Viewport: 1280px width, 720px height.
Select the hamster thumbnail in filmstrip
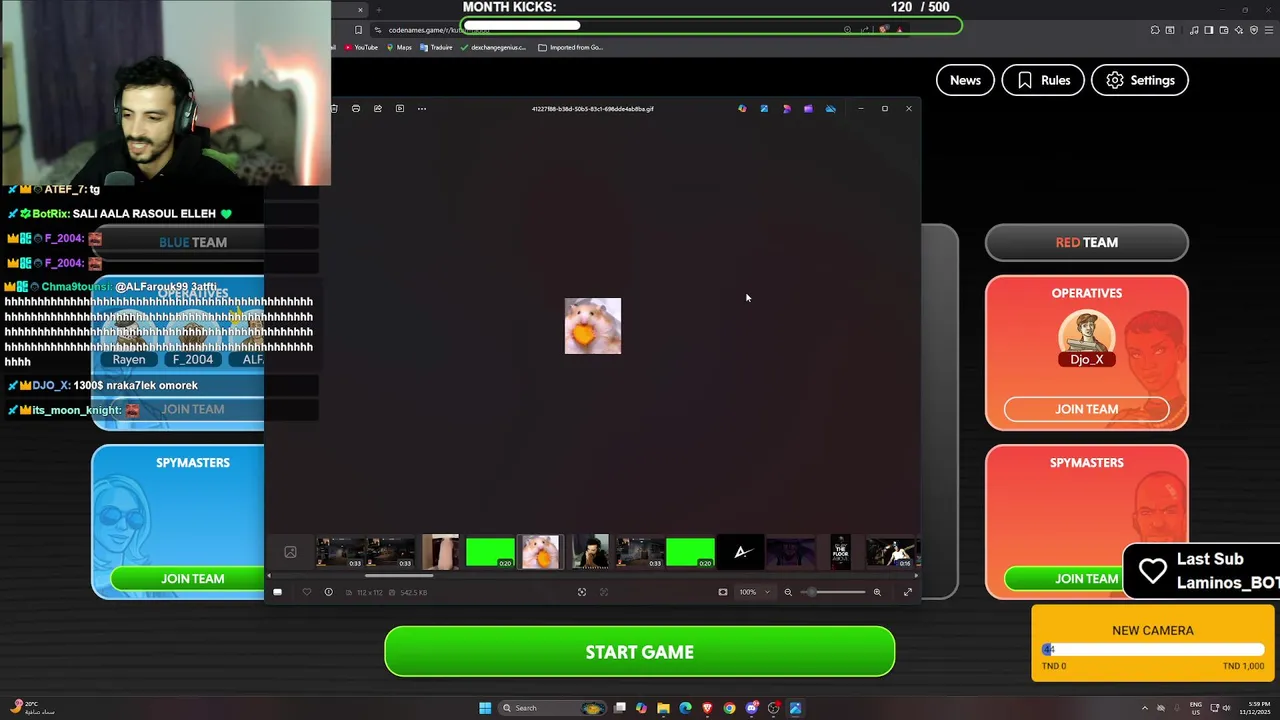(541, 552)
